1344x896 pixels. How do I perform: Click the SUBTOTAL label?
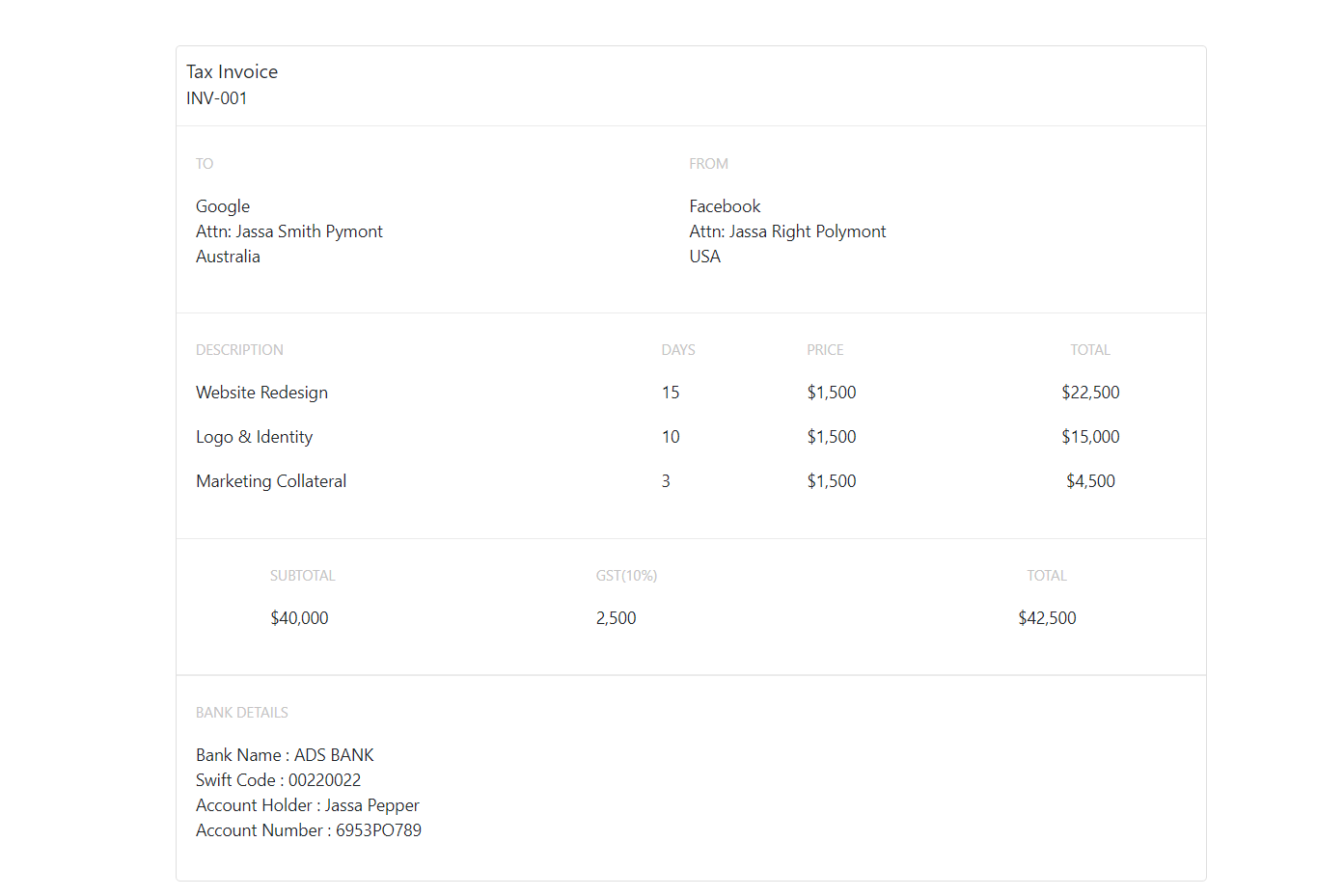point(302,576)
